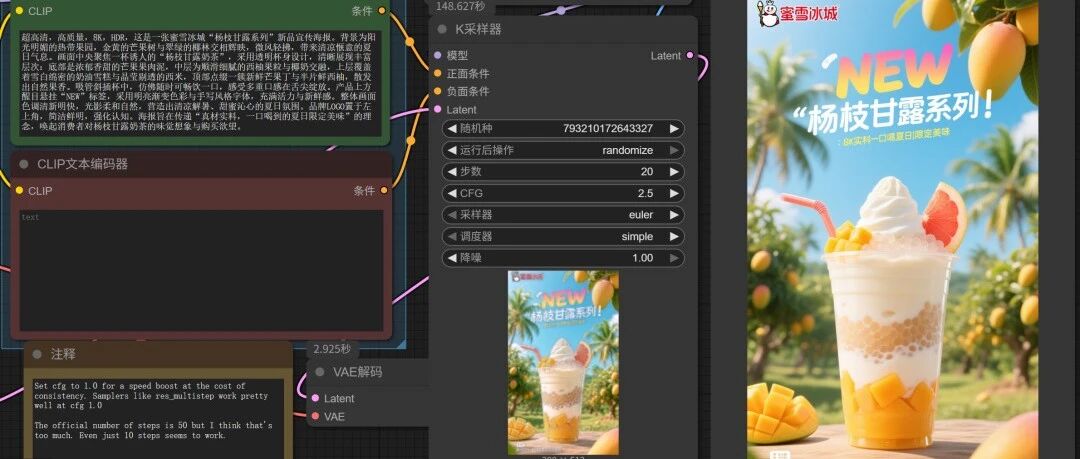The image size is (1080, 459).
Task: Click the CLIP文本编码器 node title
Action: [x=83, y=164]
